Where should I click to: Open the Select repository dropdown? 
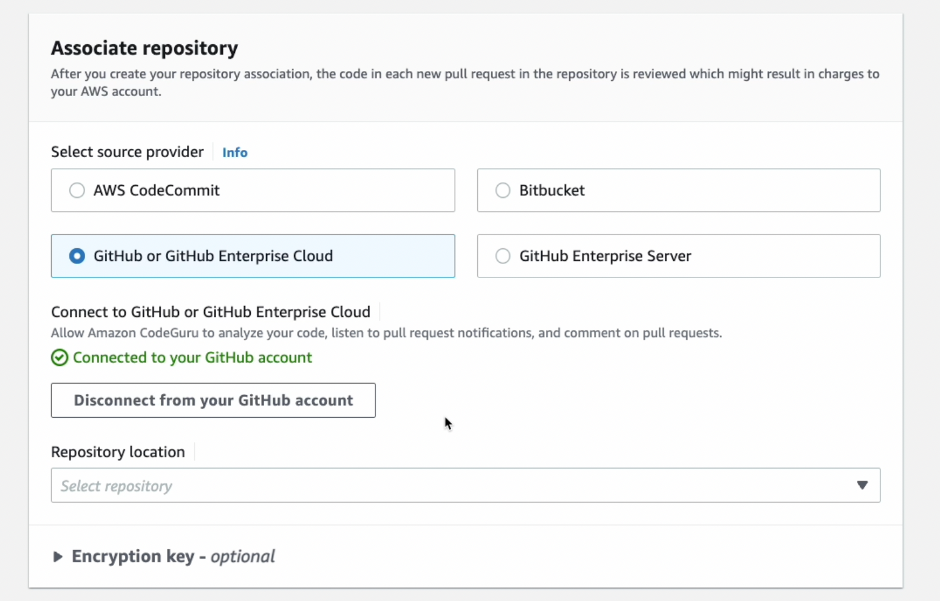point(466,486)
